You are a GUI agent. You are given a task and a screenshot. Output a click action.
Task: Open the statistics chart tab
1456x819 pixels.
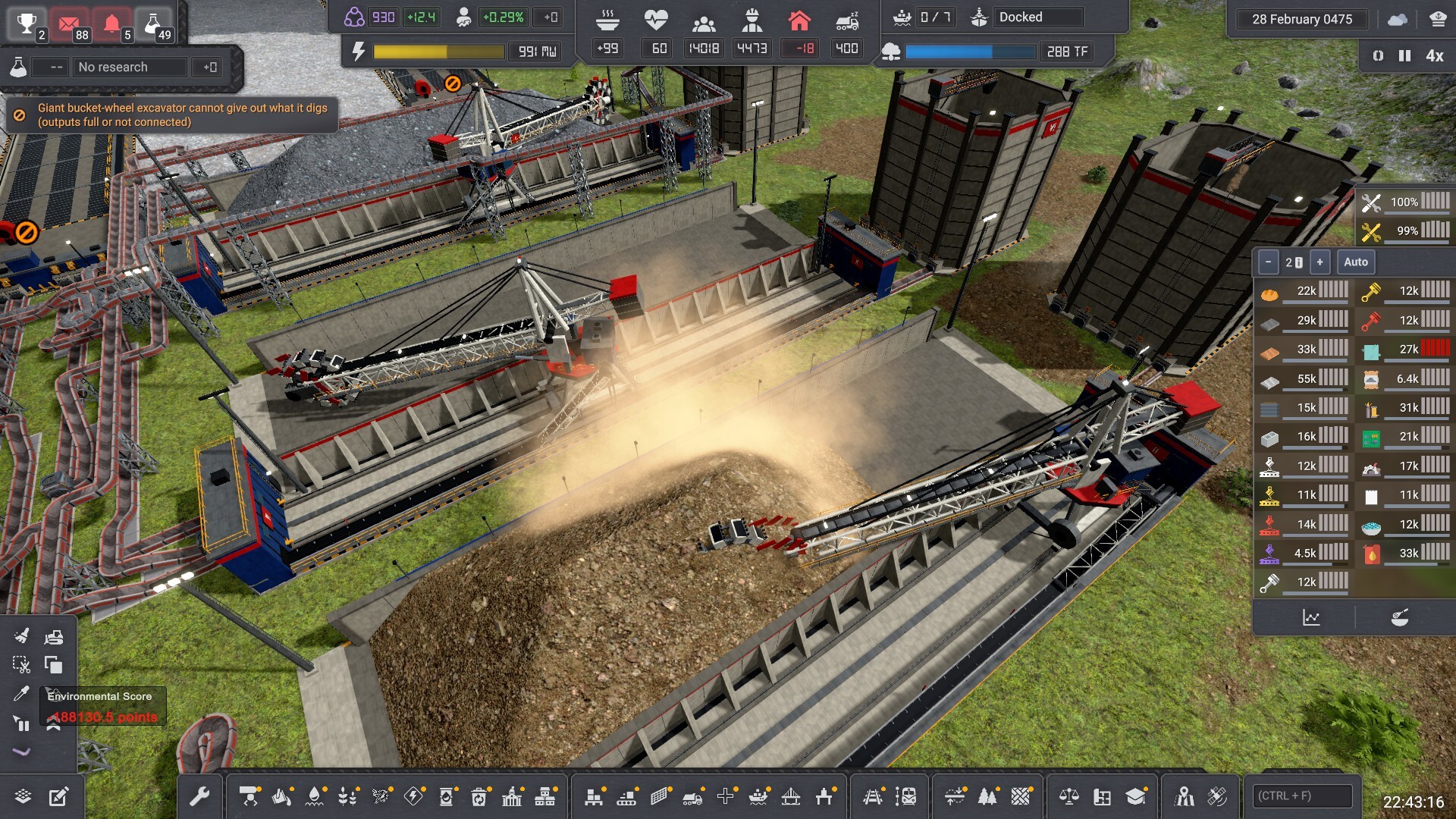pyautogui.click(x=1311, y=618)
